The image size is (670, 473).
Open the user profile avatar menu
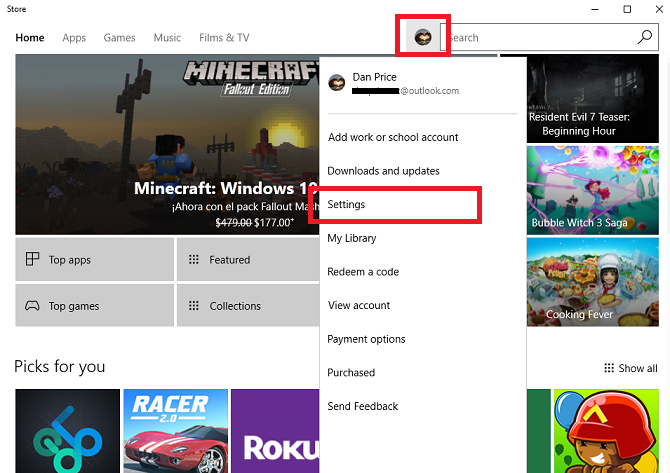pos(423,37)
